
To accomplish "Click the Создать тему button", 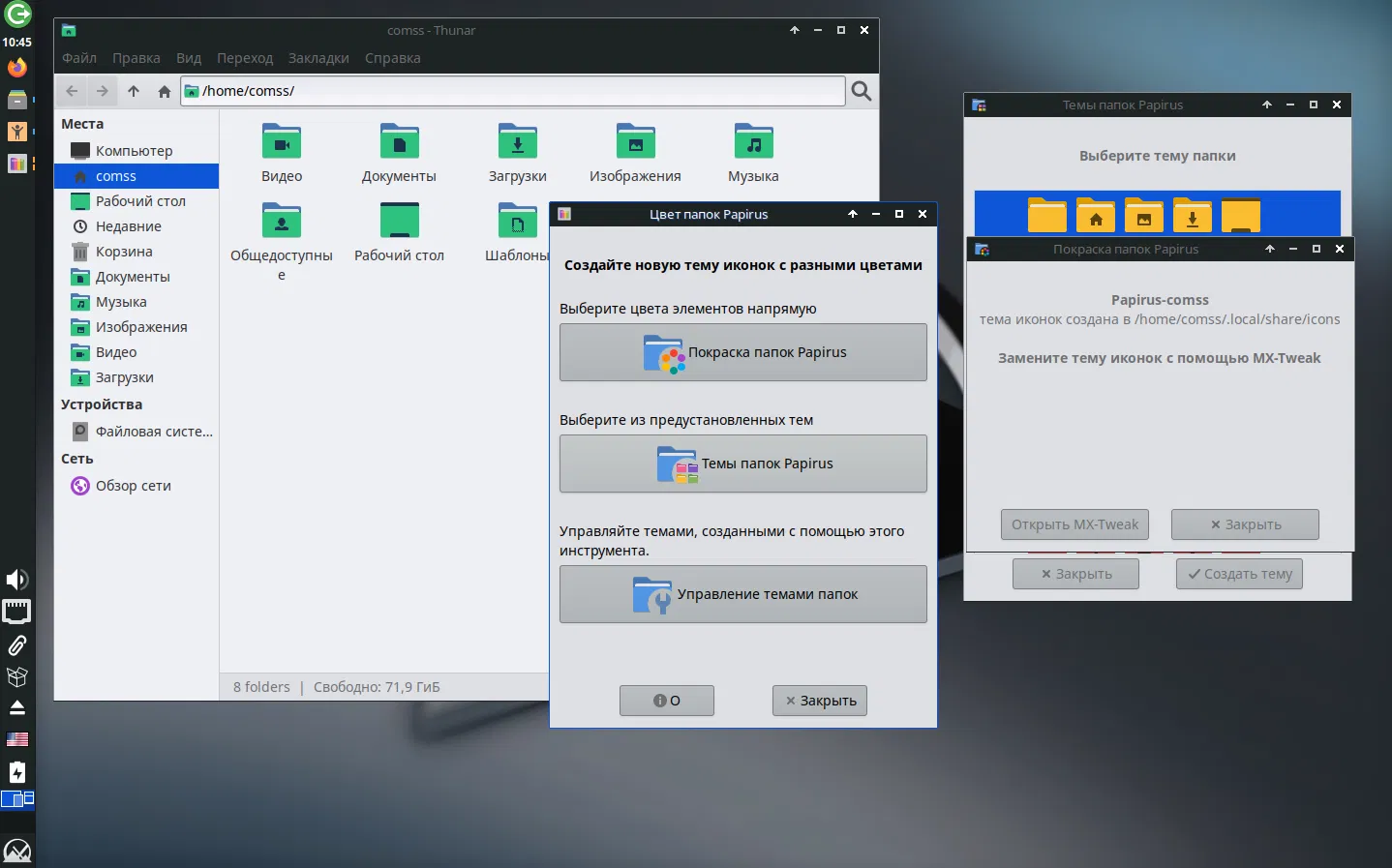I will 1240,574.
